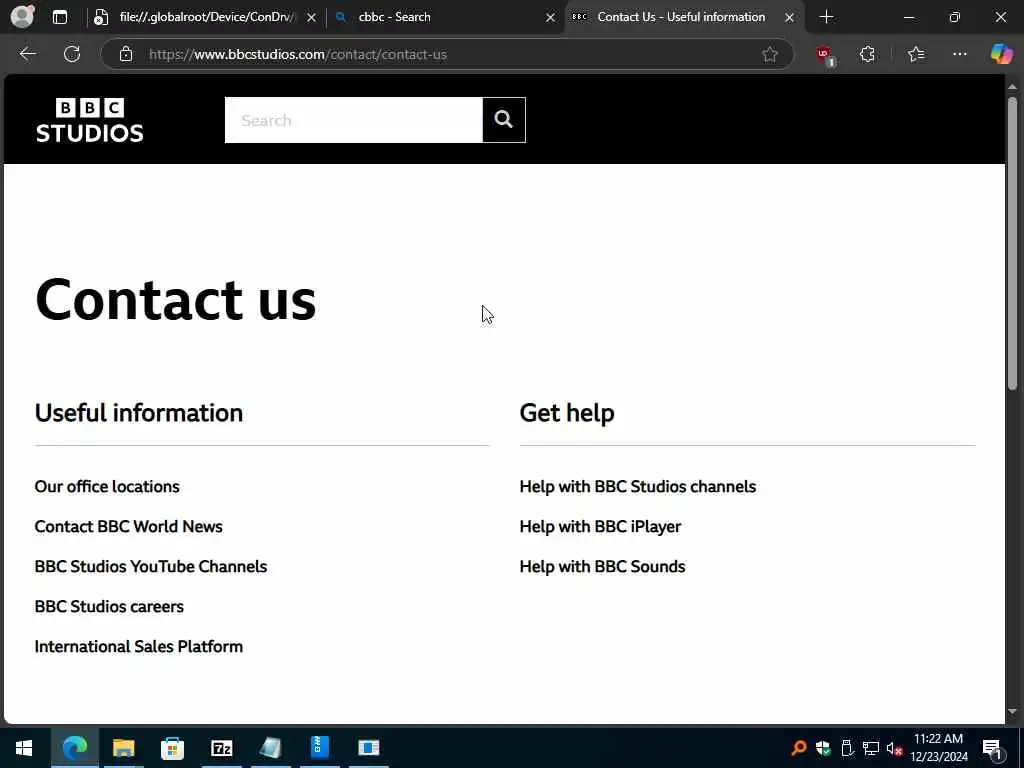The image size is (1024, 768).
Task: Click the address bar URL
Action: 298,54
